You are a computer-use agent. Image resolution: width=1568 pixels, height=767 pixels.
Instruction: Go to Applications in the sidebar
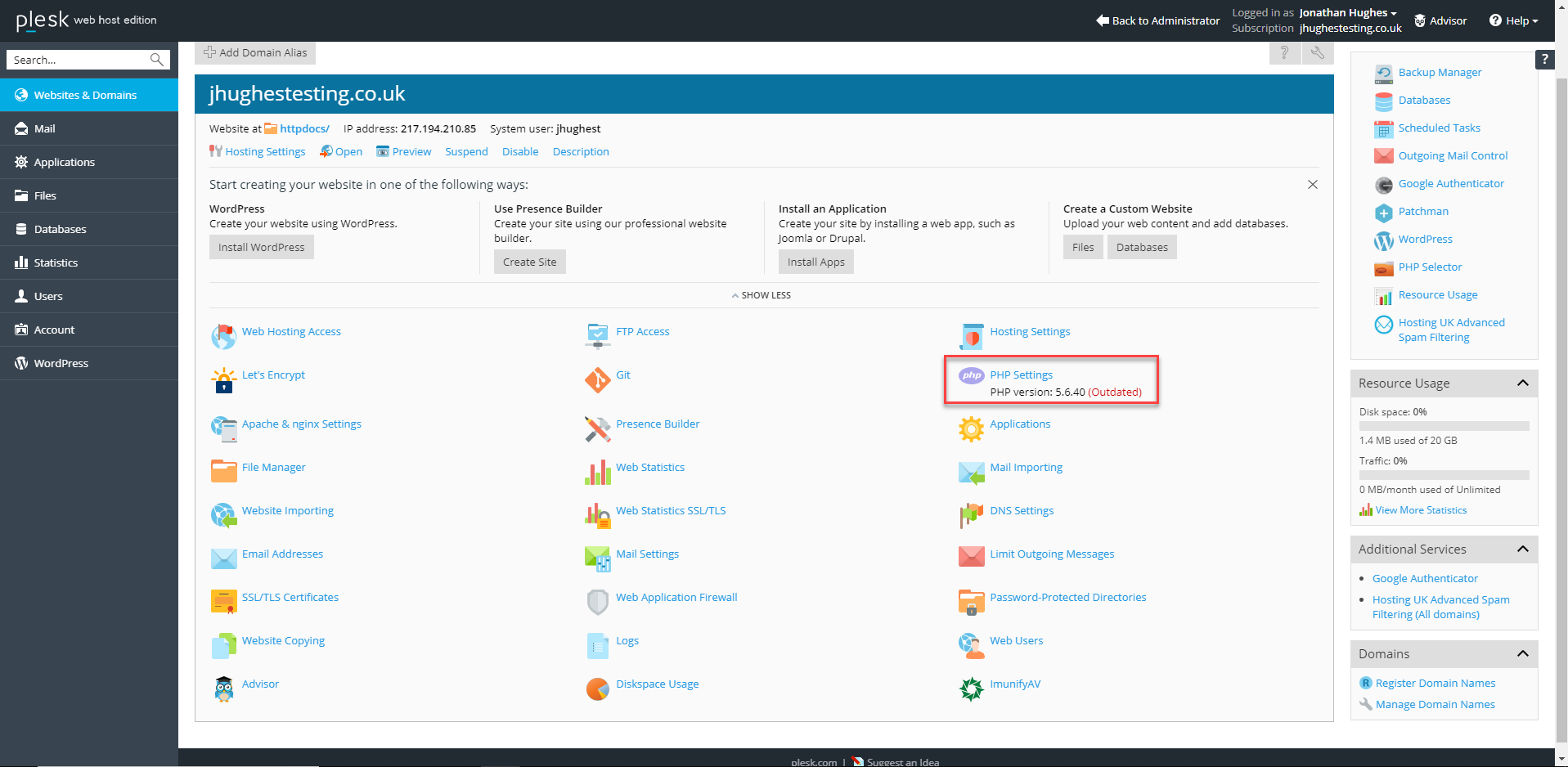(89, 162)
